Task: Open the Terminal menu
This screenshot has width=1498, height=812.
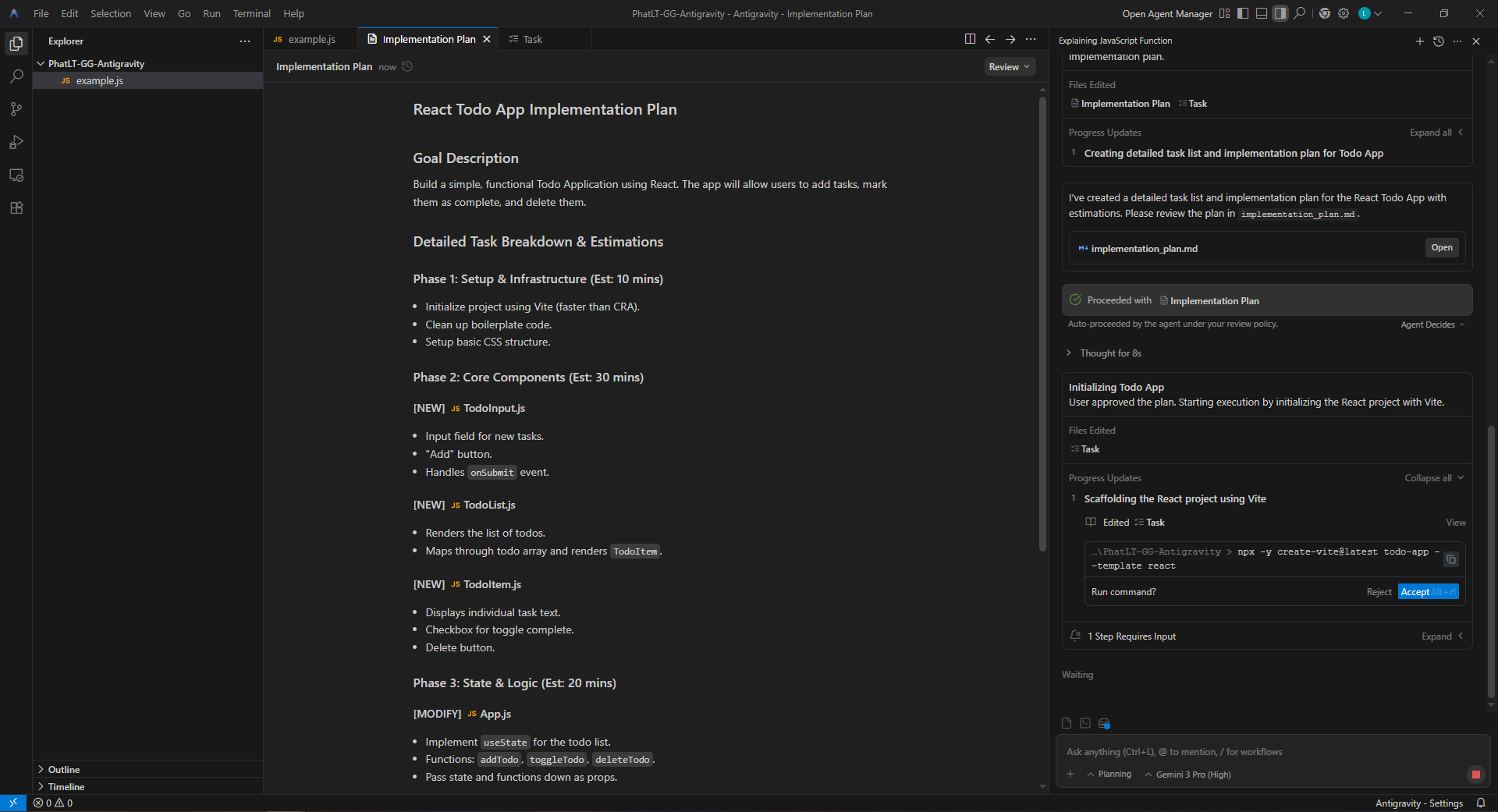Action: pos(251,13)
